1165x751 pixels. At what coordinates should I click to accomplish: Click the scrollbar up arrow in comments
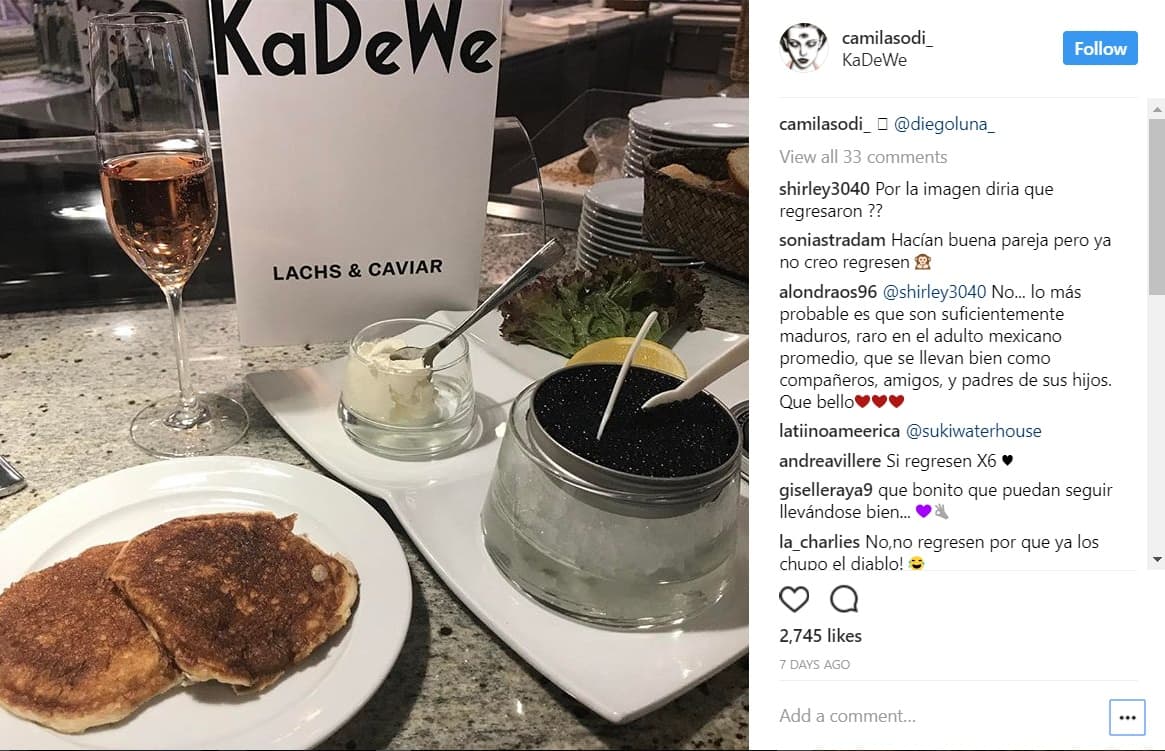point(1156,109)
